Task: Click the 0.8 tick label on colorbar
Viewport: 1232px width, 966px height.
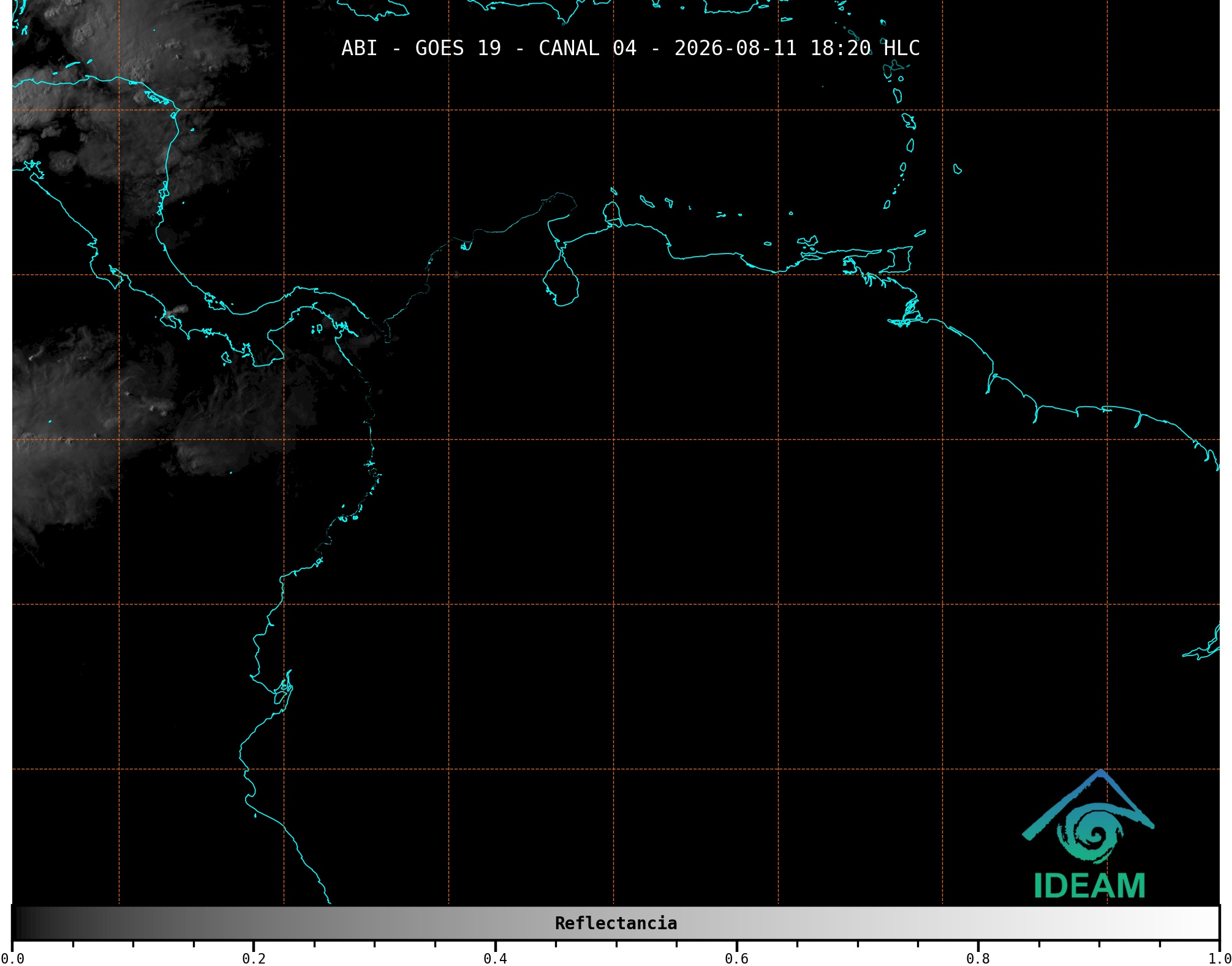Action: point(978,959)
